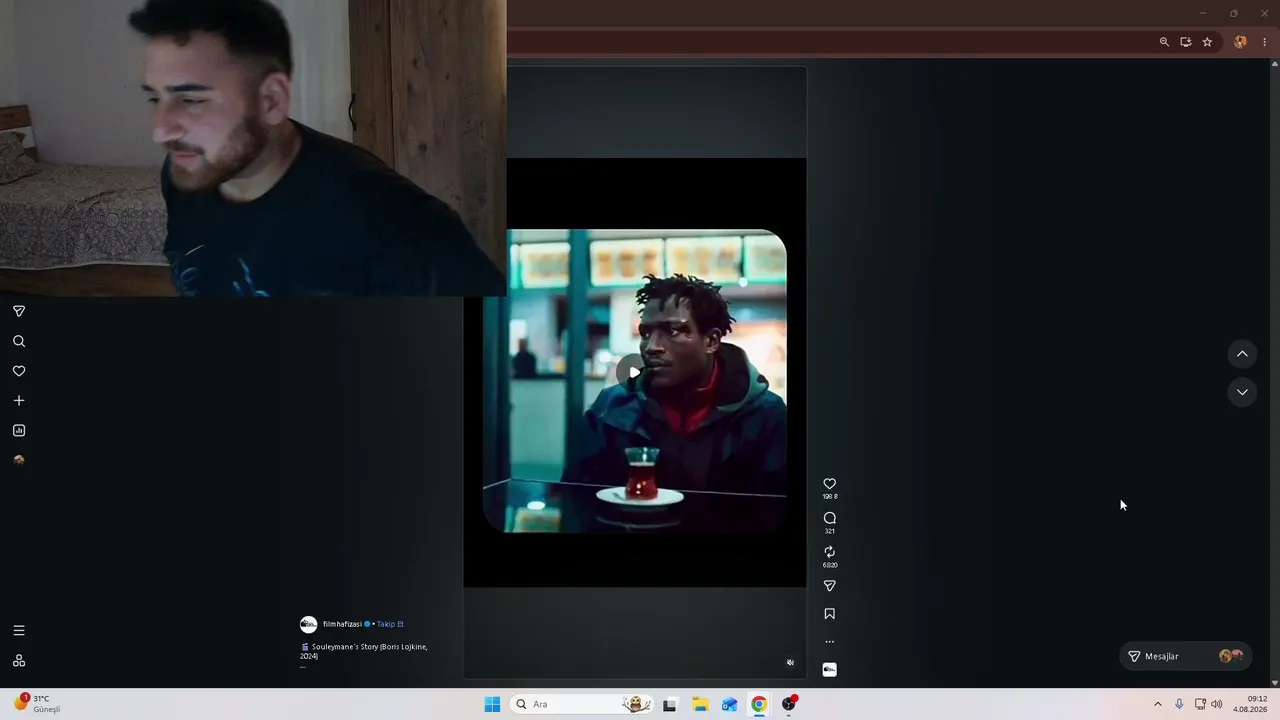The height and width of the screenshot is (720, 1280).
Task: Repost the reel using the repost icon
Action: [x=829, y=552]
